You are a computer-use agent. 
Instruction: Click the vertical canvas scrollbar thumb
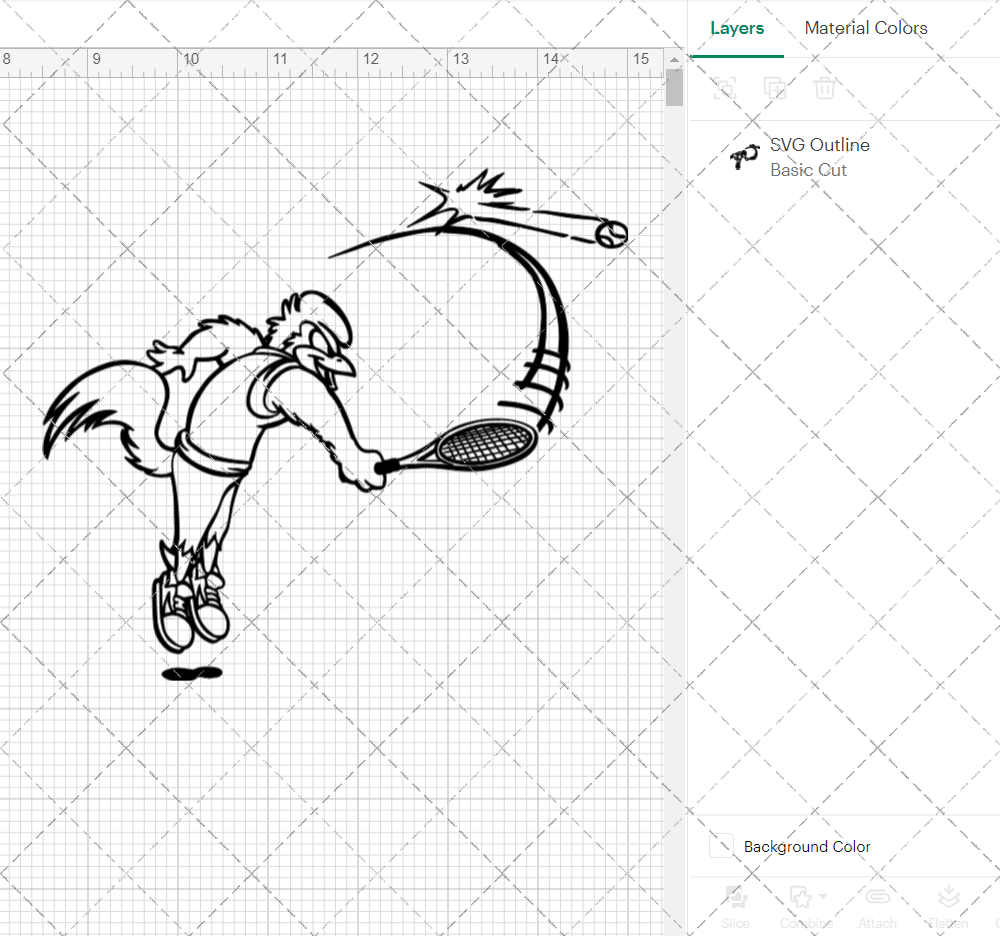(674, 87)
